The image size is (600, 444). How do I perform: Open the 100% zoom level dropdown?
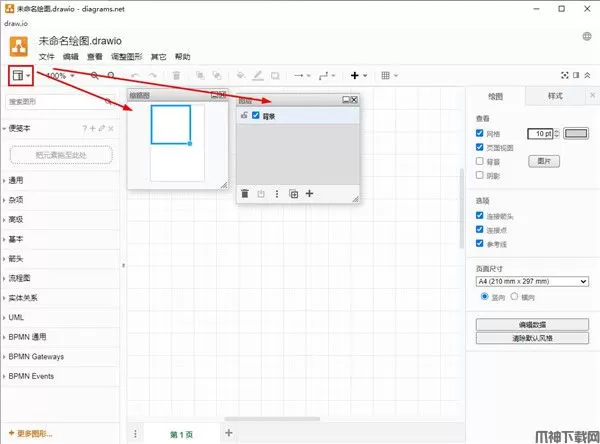pyautogui.click(x=60, y=75)
